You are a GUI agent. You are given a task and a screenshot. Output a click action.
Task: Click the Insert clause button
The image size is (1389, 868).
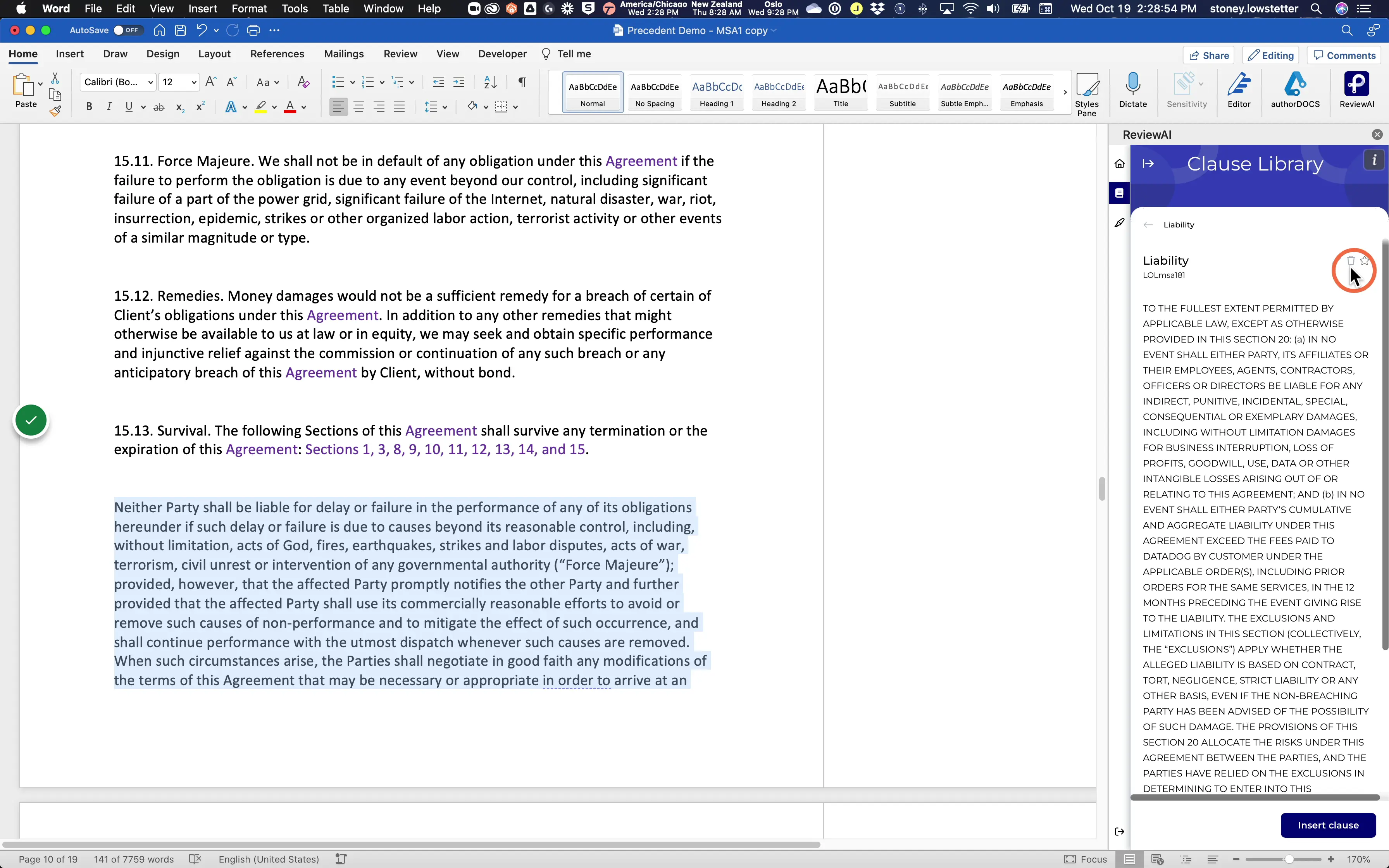[1328, 825]
